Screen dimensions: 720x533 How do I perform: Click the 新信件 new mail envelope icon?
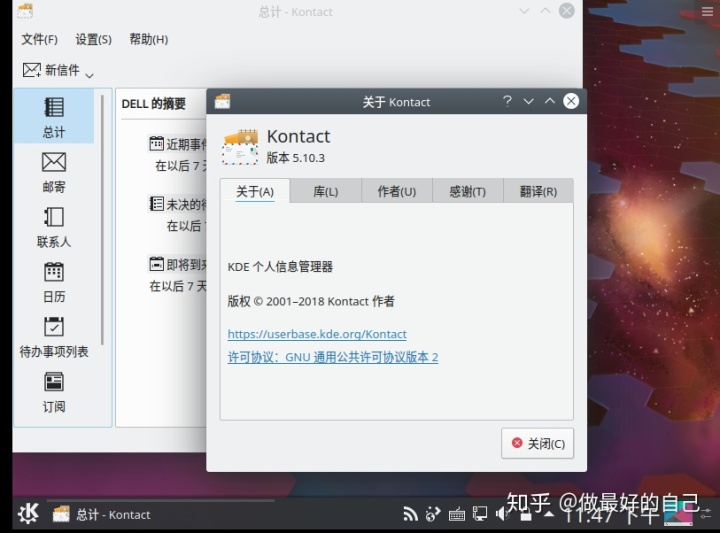[x=32, y=70]
